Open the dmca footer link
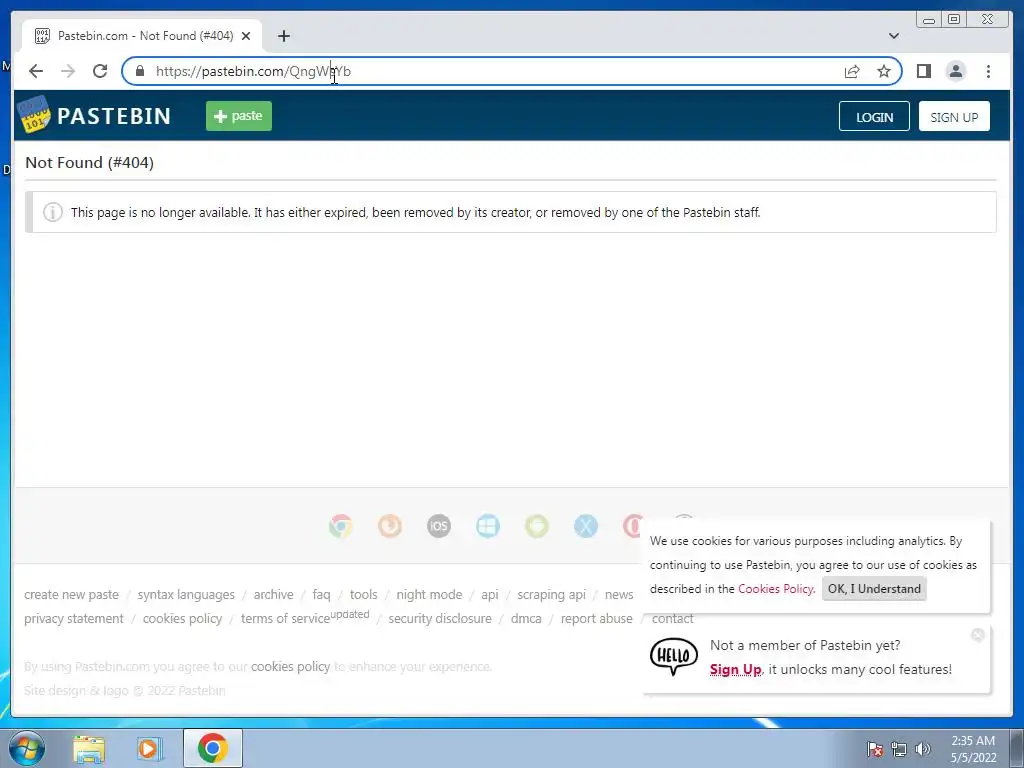Image resolution: width=1024 pixels, height=768 pixels. [x=526, y=618]
